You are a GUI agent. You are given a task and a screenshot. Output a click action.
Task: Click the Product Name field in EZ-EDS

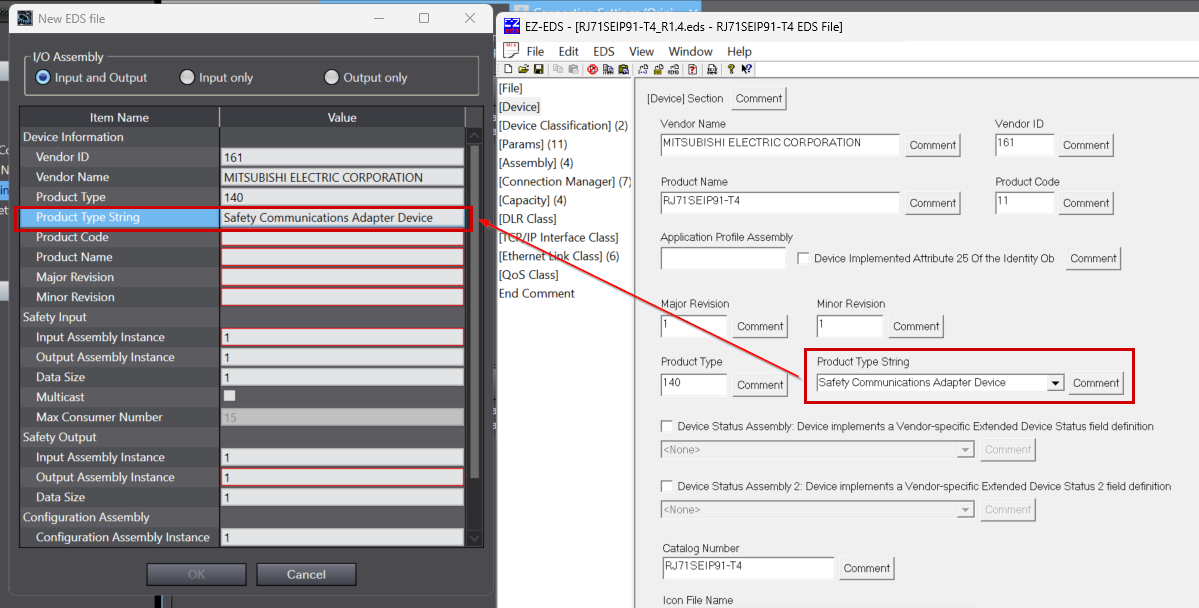pos(780,203)
